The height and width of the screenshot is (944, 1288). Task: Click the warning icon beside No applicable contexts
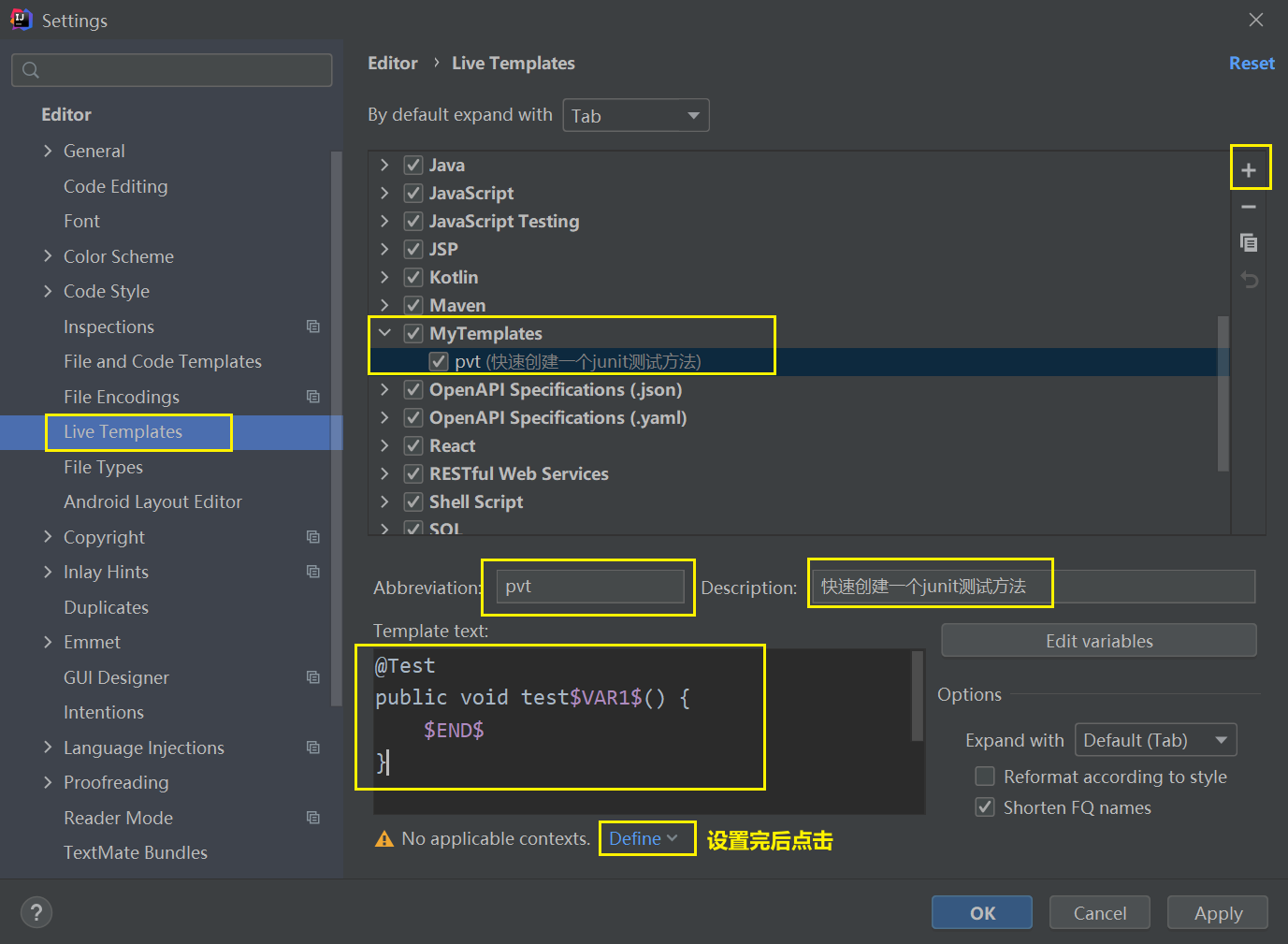[384, 839]
